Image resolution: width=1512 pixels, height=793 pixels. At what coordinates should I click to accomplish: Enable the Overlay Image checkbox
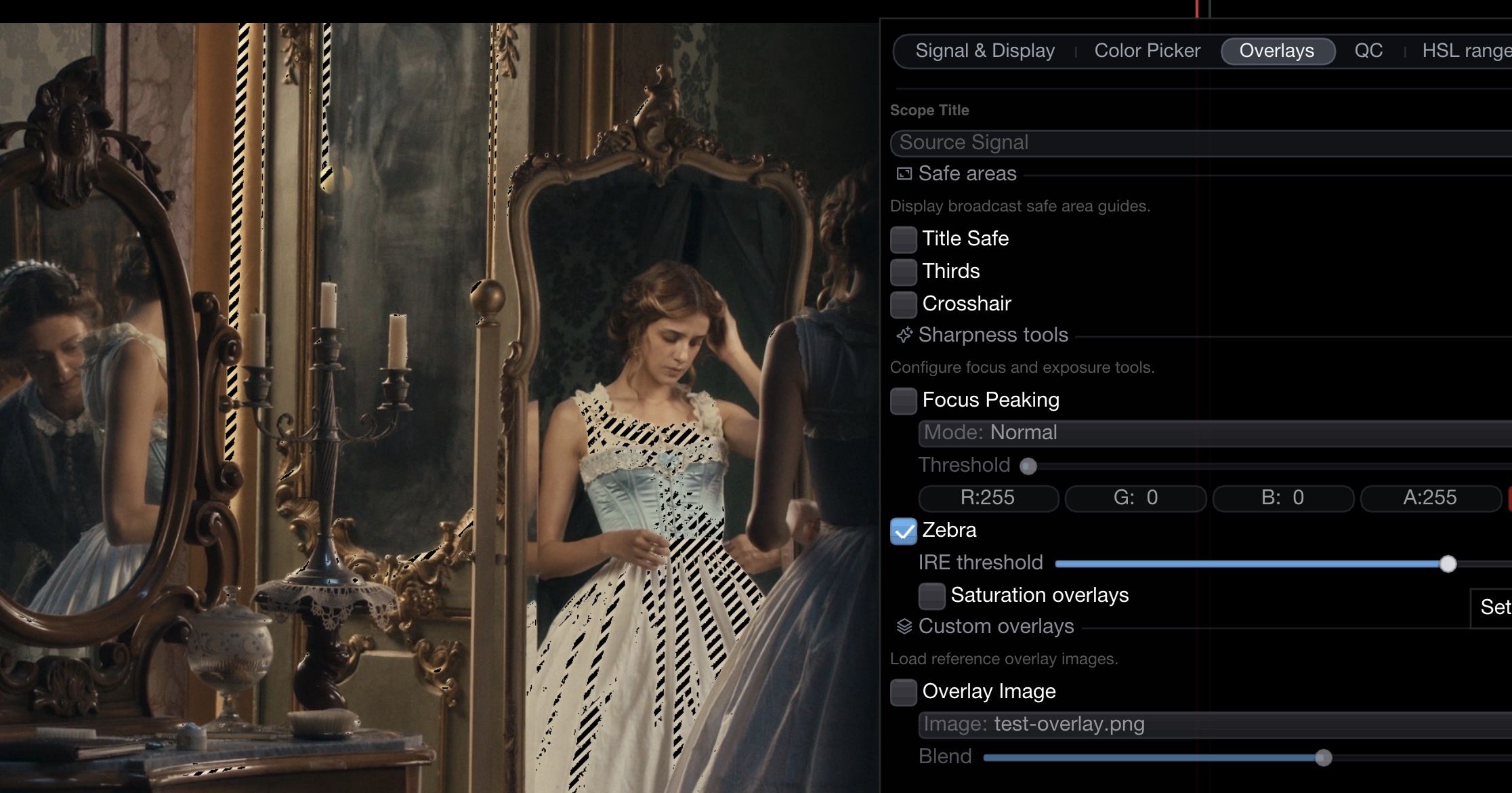(903, 692)
